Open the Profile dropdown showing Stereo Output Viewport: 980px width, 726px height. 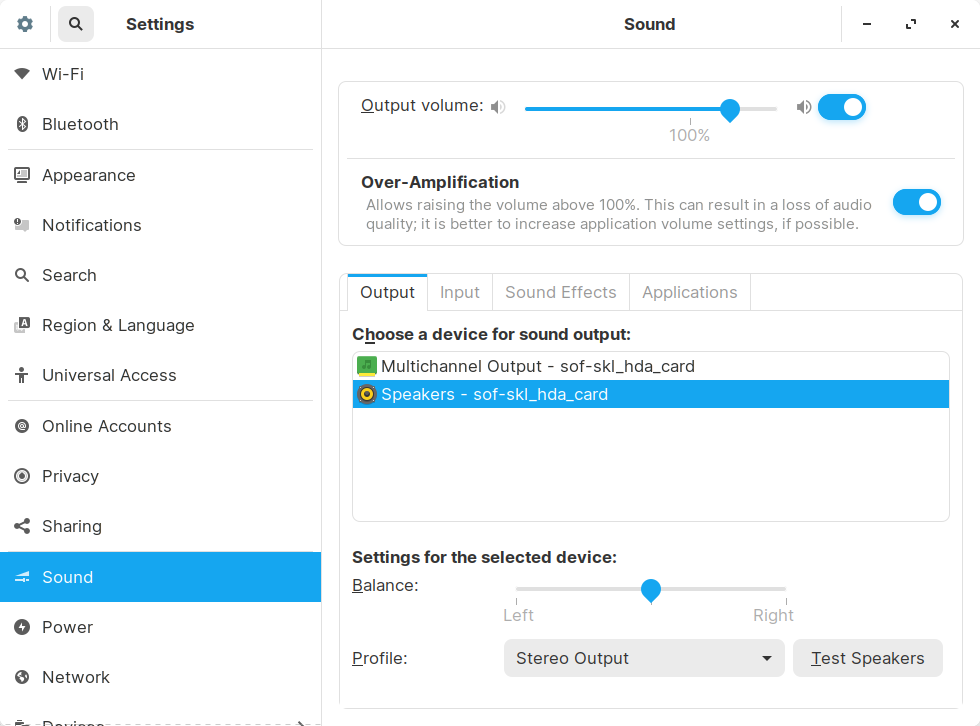pos(644,658)
